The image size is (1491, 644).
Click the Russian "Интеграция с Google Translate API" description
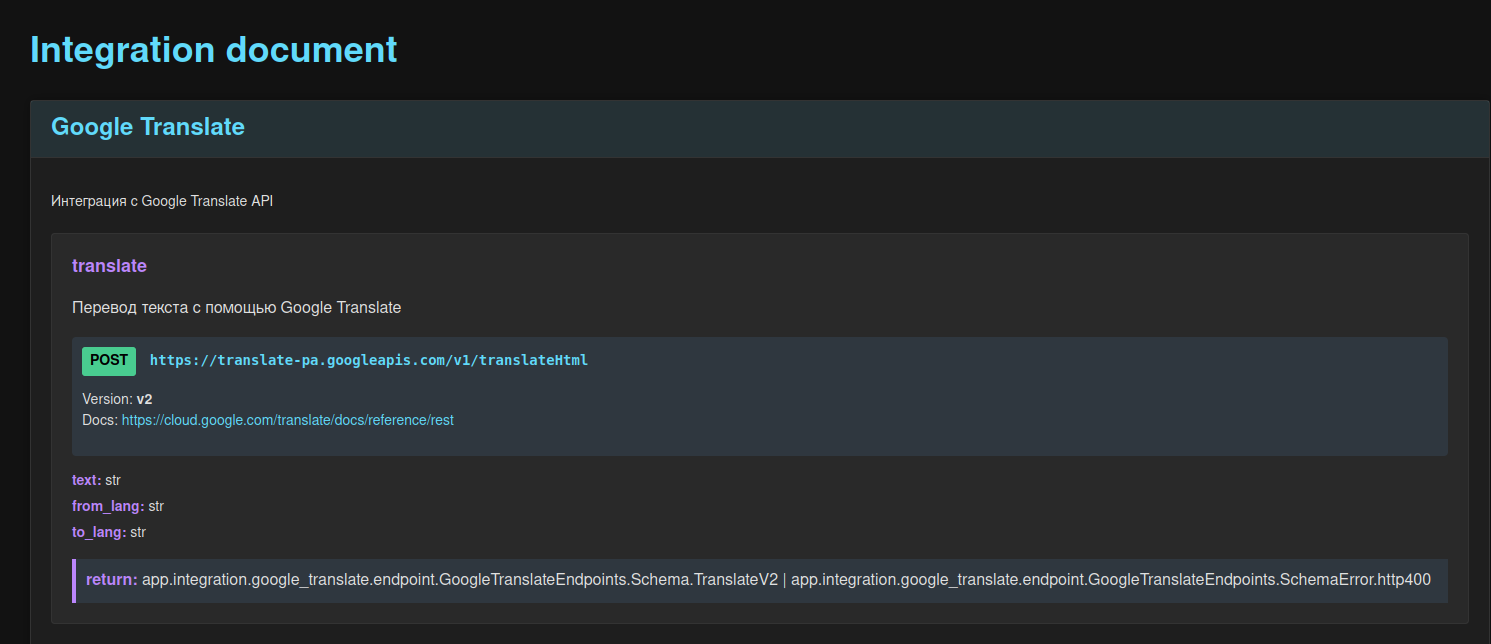click(x=162, y=201)
